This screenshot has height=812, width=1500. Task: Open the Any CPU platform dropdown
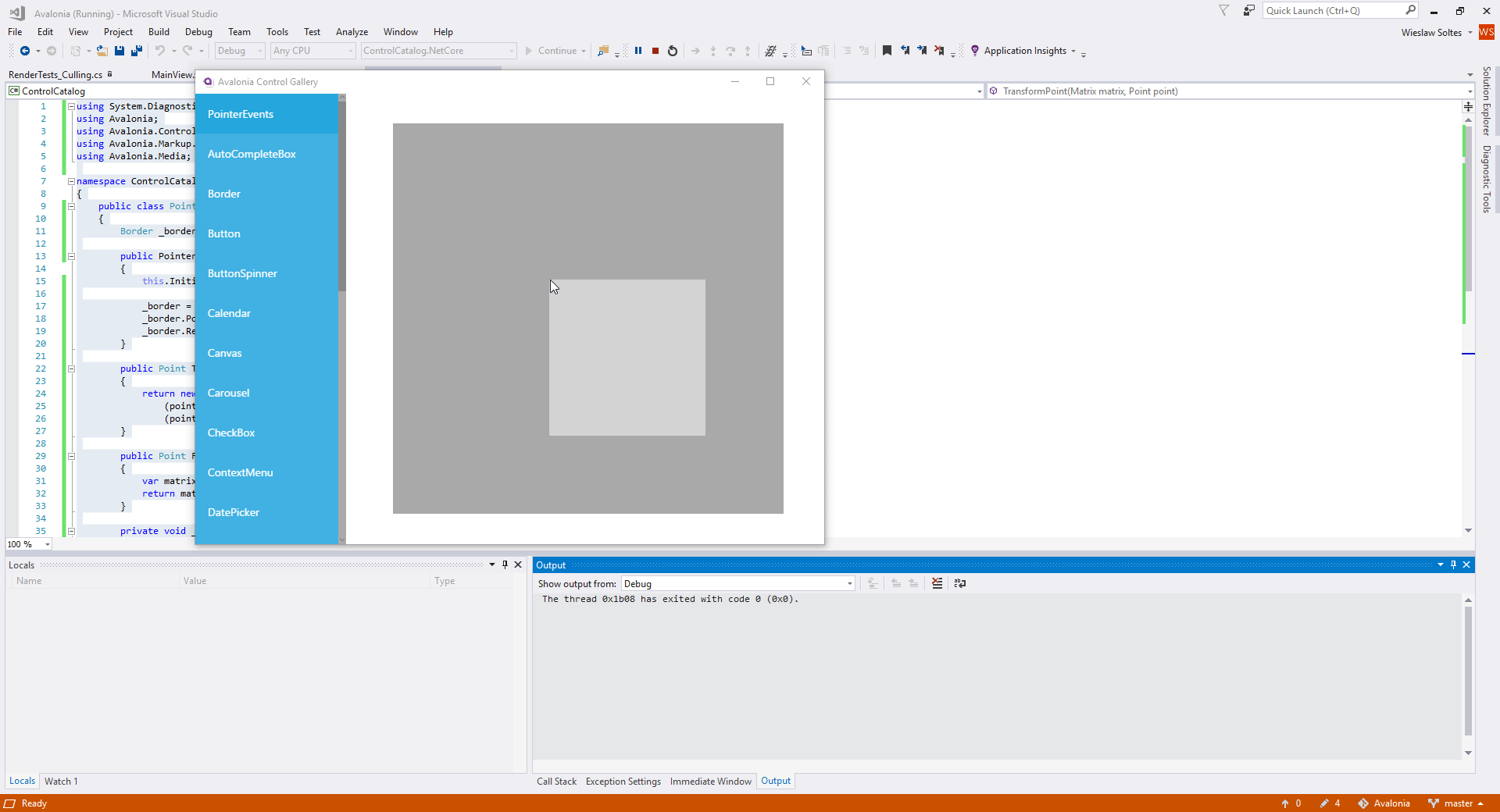pos(349,51)
